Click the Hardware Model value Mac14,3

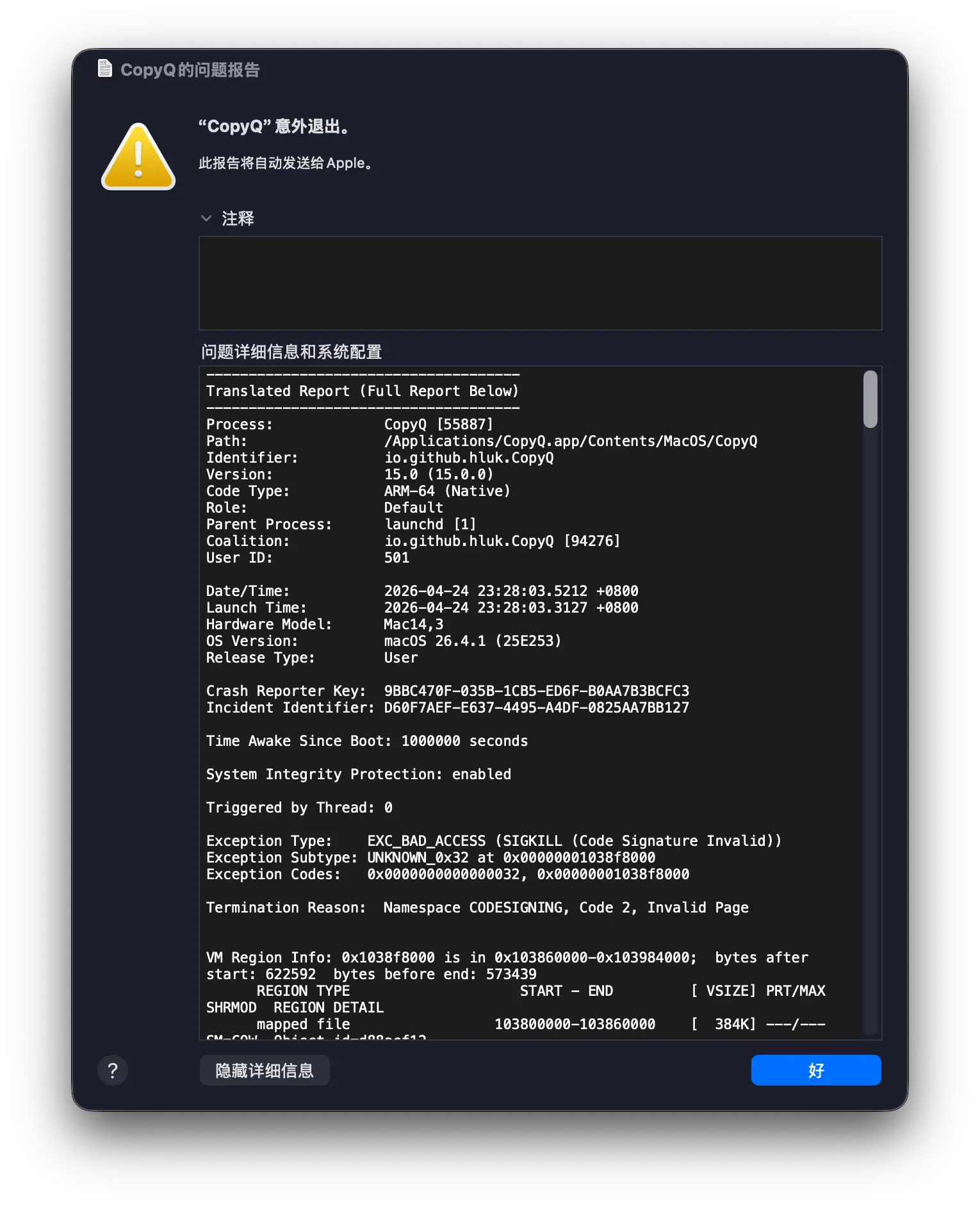point(414,624)
